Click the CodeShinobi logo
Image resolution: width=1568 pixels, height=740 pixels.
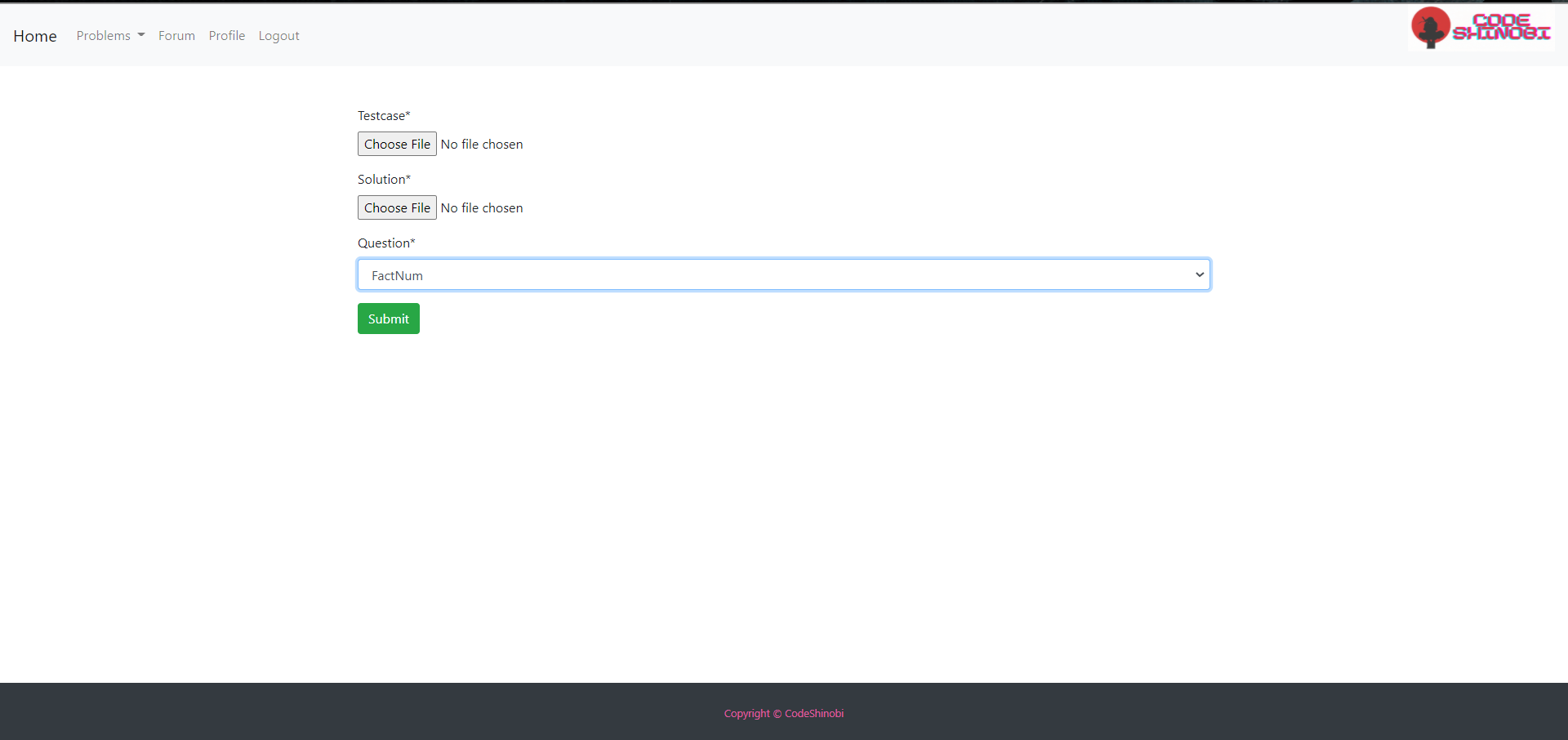point(1481,27)
